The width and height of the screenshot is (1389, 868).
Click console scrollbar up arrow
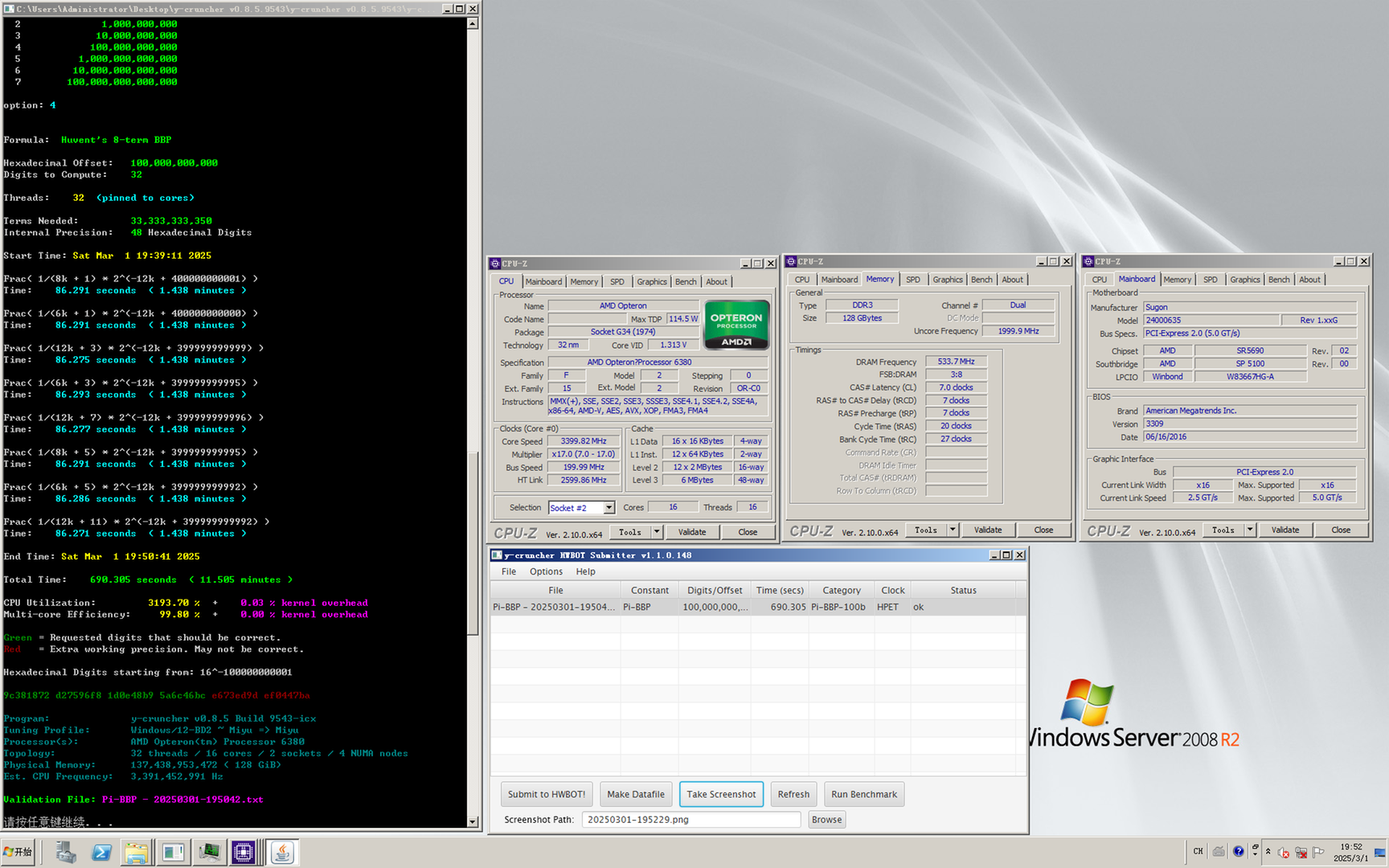point(473,23)
